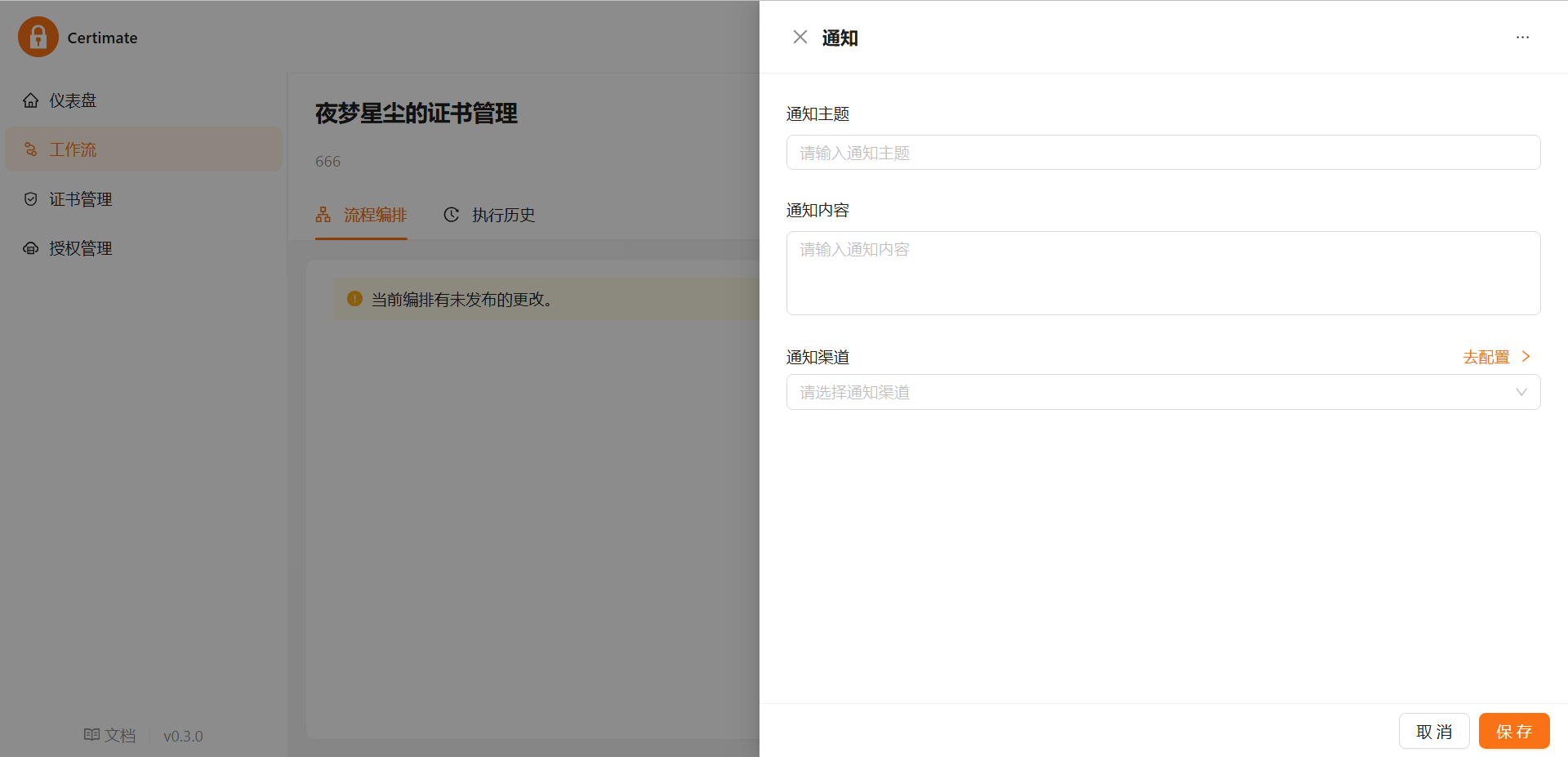This screenshot has width=1568, height=757.
Task: Click the certificate management shield icon
Action: [31, 199]
